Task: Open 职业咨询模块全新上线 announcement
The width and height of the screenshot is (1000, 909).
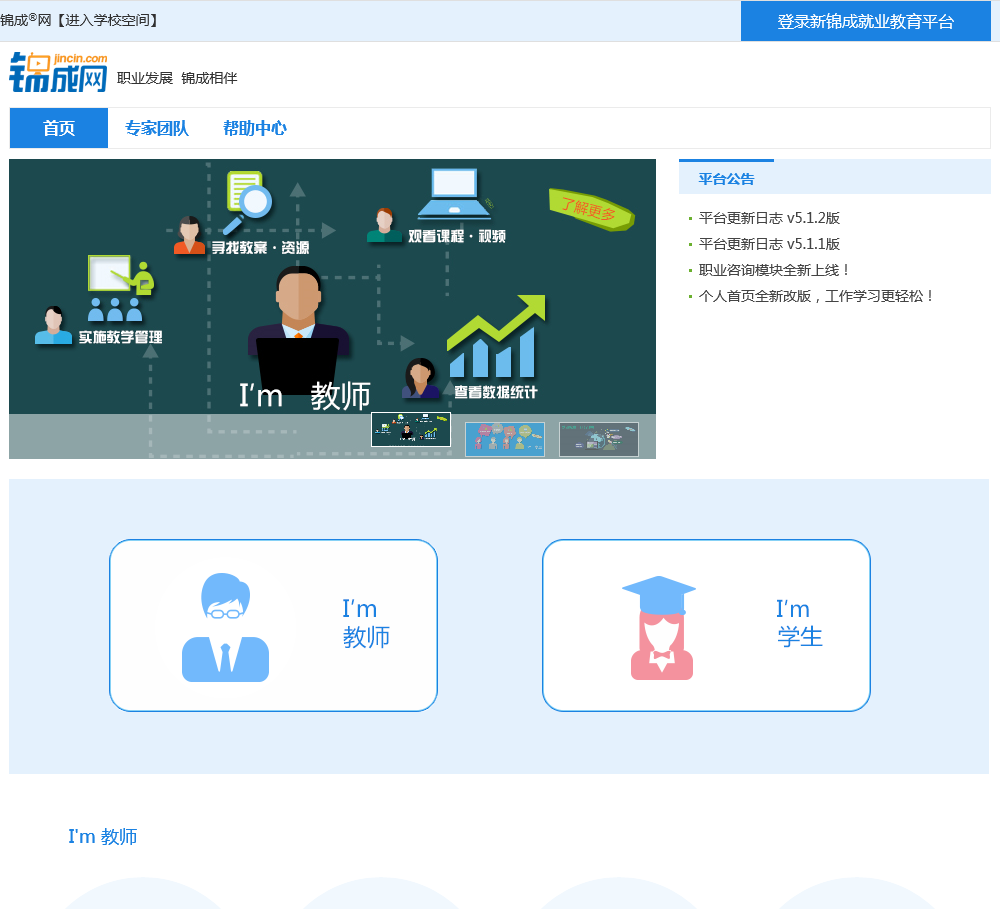Action: [x=774, y=270]
